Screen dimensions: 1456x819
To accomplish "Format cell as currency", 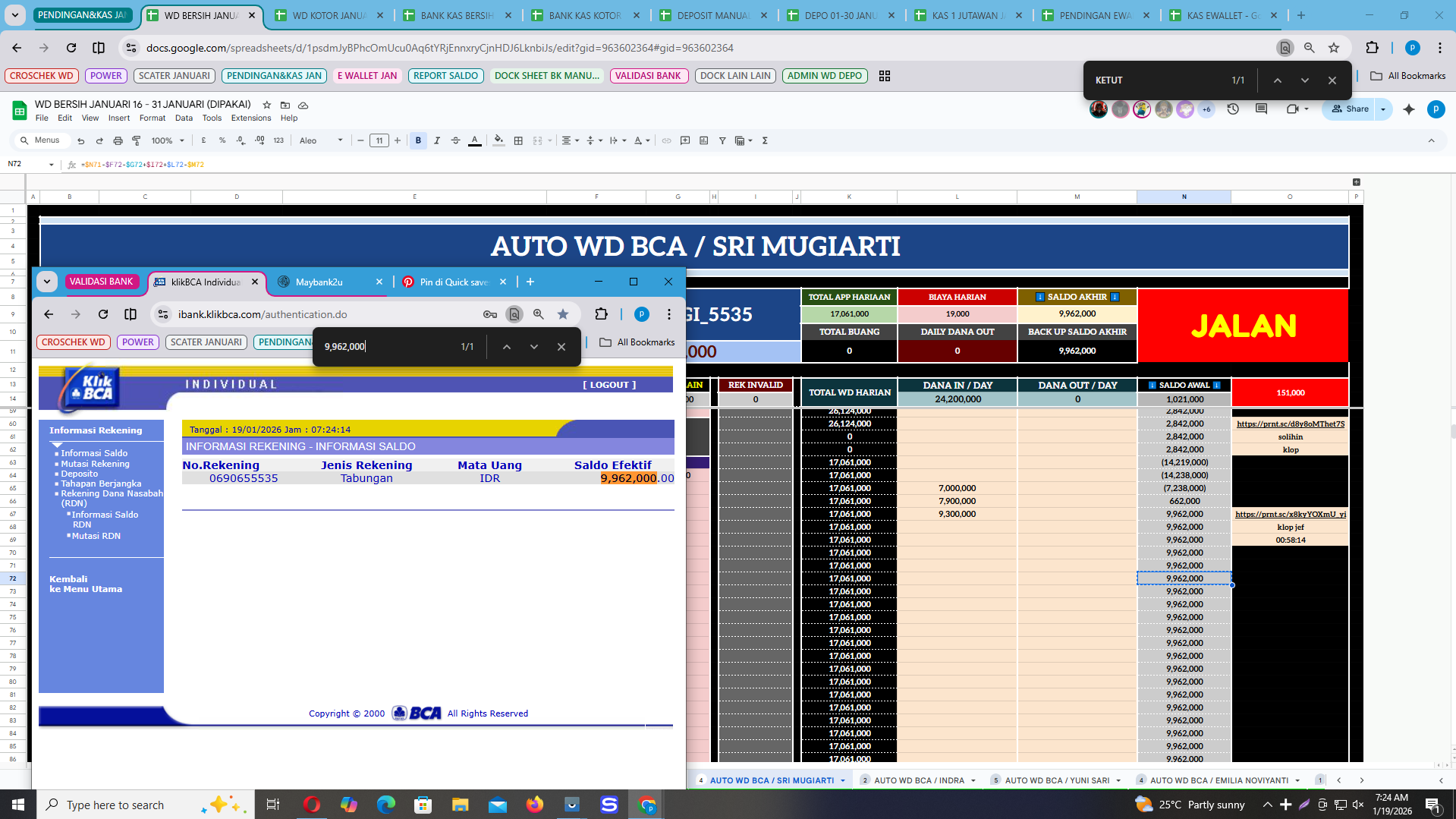I will [x=203, y=140].
